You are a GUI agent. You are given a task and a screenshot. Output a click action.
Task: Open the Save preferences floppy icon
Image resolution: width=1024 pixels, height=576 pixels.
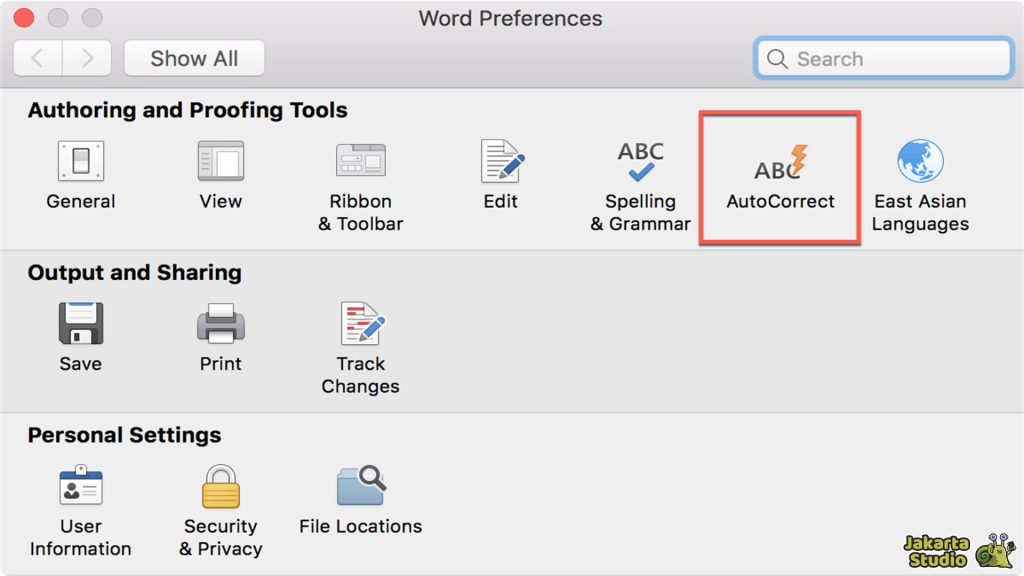pos(80,324)
